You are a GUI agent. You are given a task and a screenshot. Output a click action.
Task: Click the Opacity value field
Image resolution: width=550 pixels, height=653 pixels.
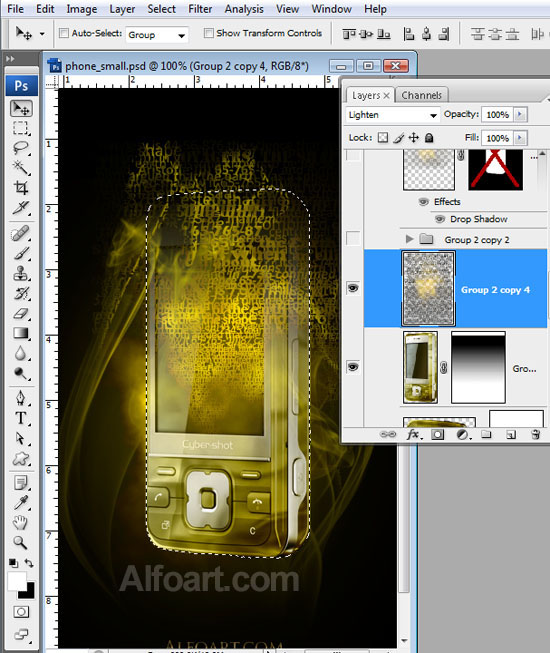498,115
